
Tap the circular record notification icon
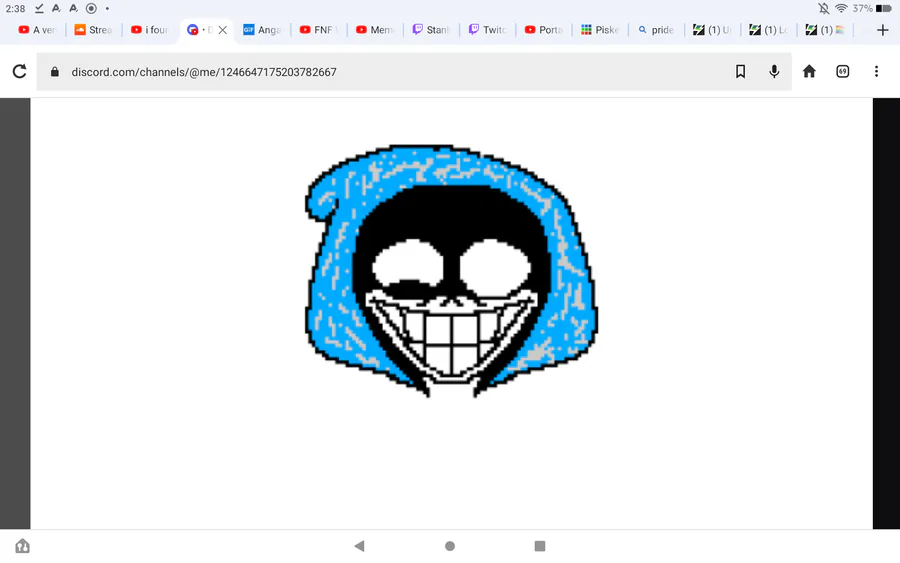pos(91,8)
